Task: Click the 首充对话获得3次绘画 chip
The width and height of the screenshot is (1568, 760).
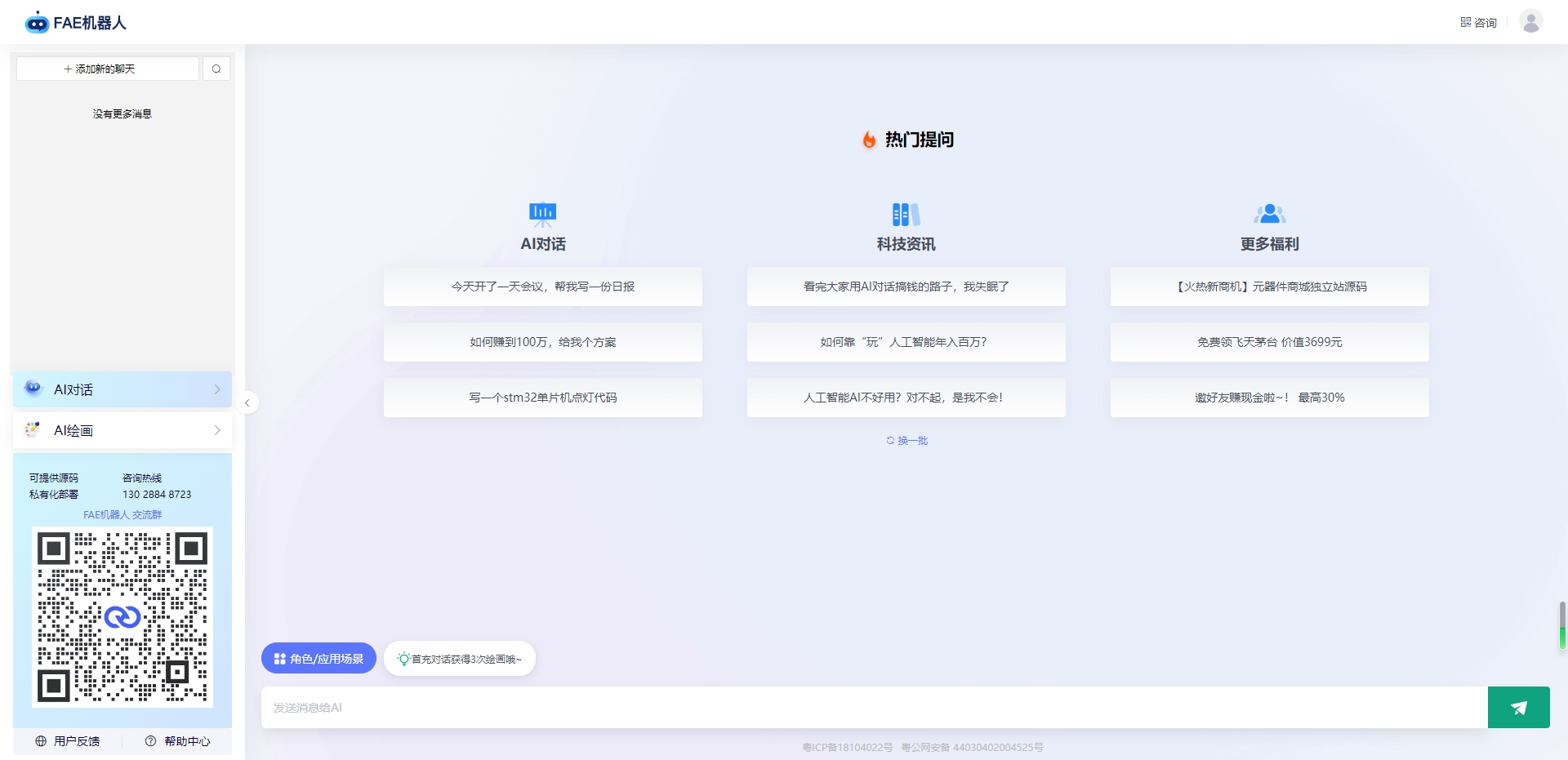Action: [459, 658]
